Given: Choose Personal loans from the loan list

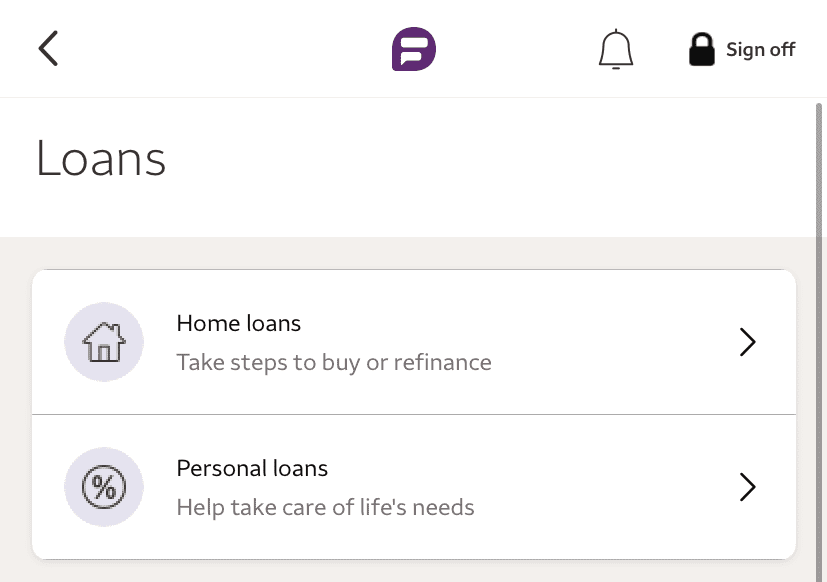Looking at the screenshot, I should click(x=252, y=468).
